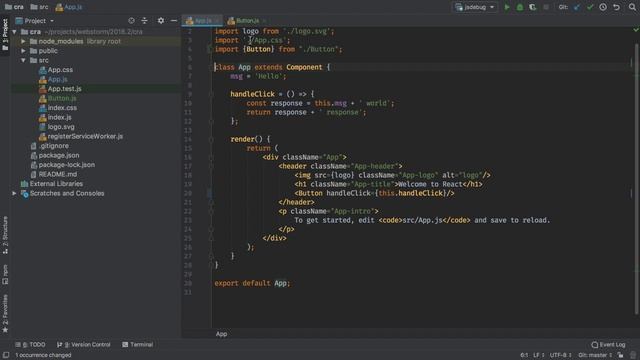Open jsdebug run configuration dropdown
This screenshot has width=640, height=360.
[x=475, y=7]
